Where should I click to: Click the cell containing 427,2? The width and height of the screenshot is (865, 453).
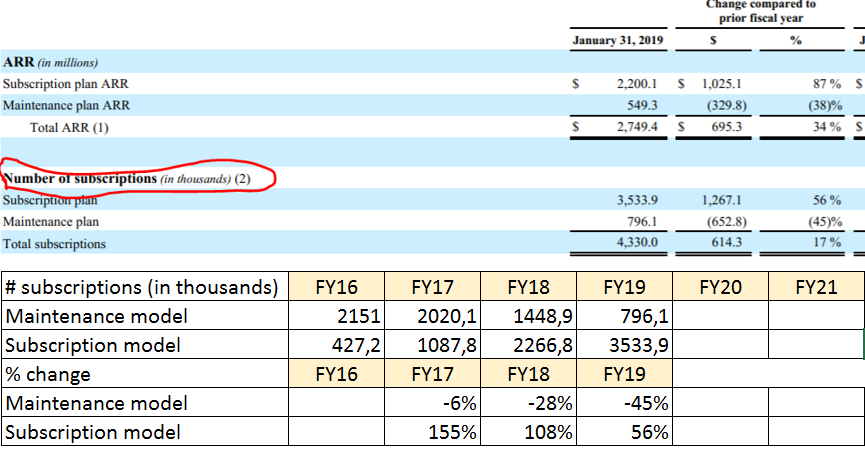(x=336, y=345)
